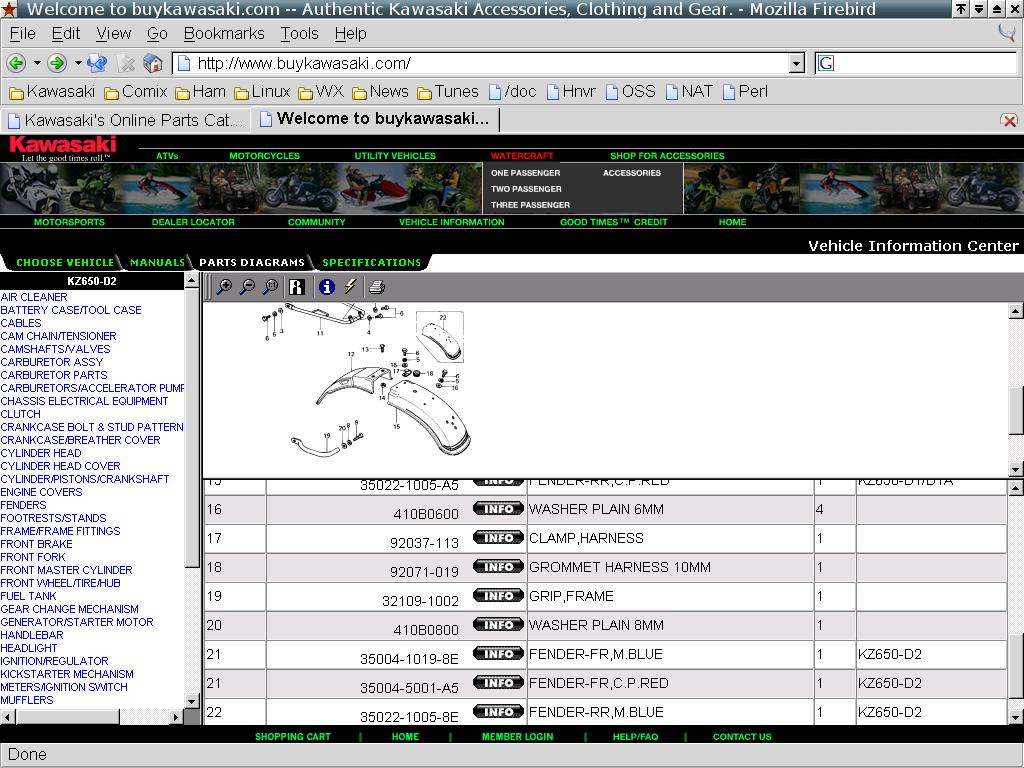Viewport: 1024px width, 768px height.
Task: Click the DEALER LOCATOR link
Action: 193,222
